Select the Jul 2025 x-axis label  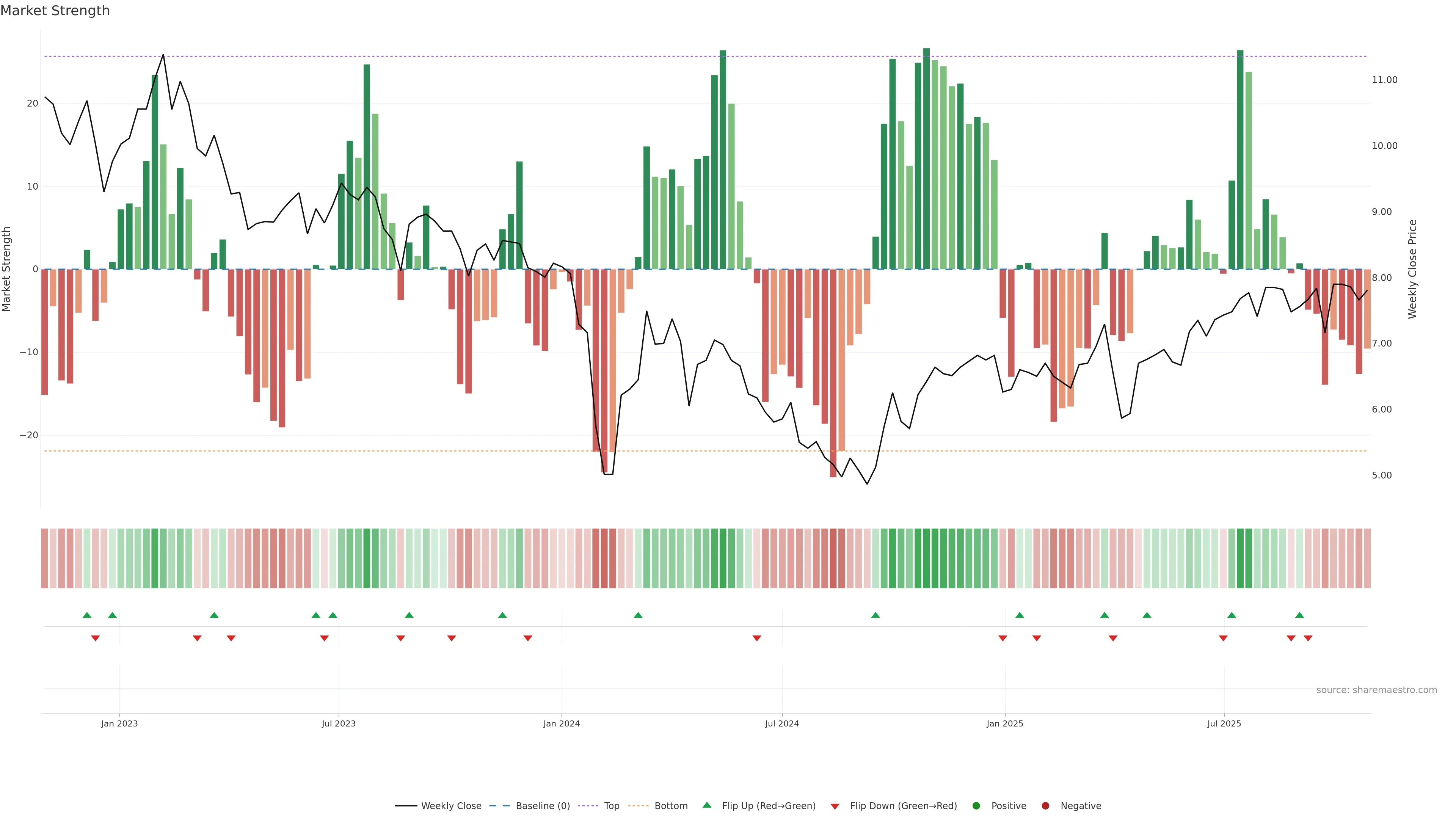point(1224,723)
